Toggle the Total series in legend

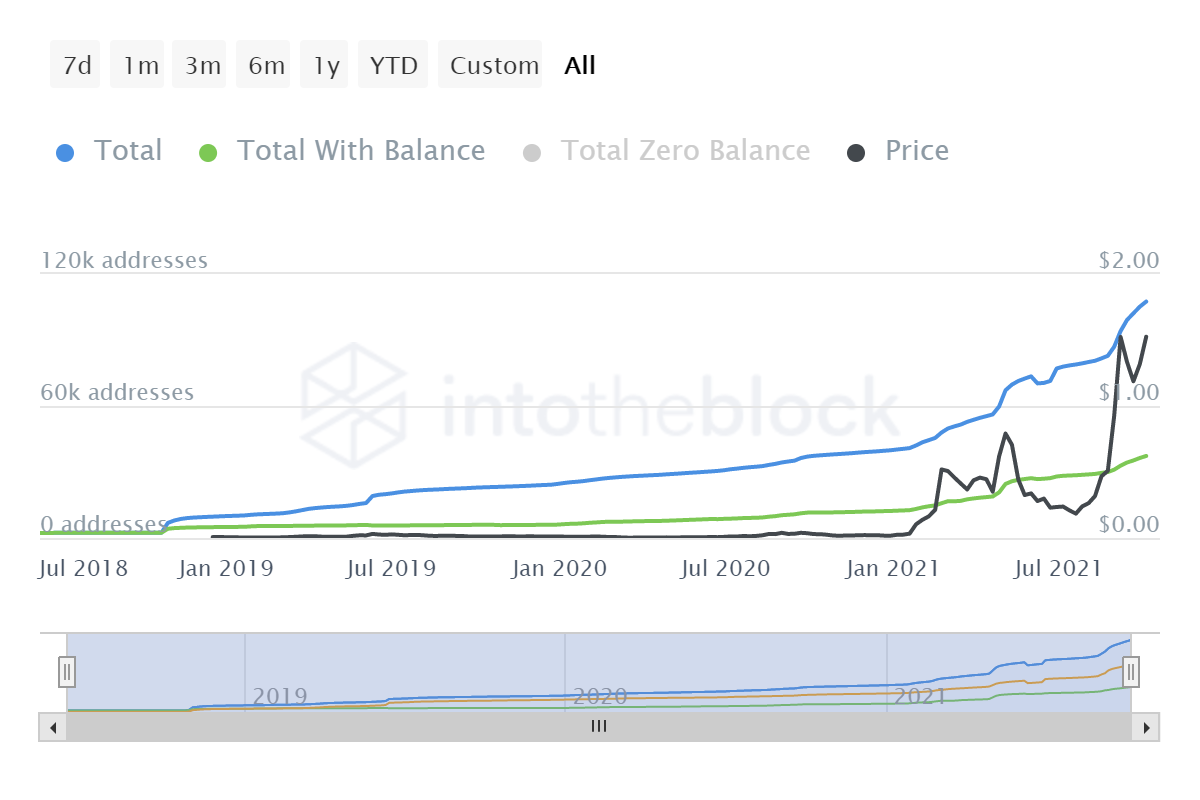[x=127, y=151]
